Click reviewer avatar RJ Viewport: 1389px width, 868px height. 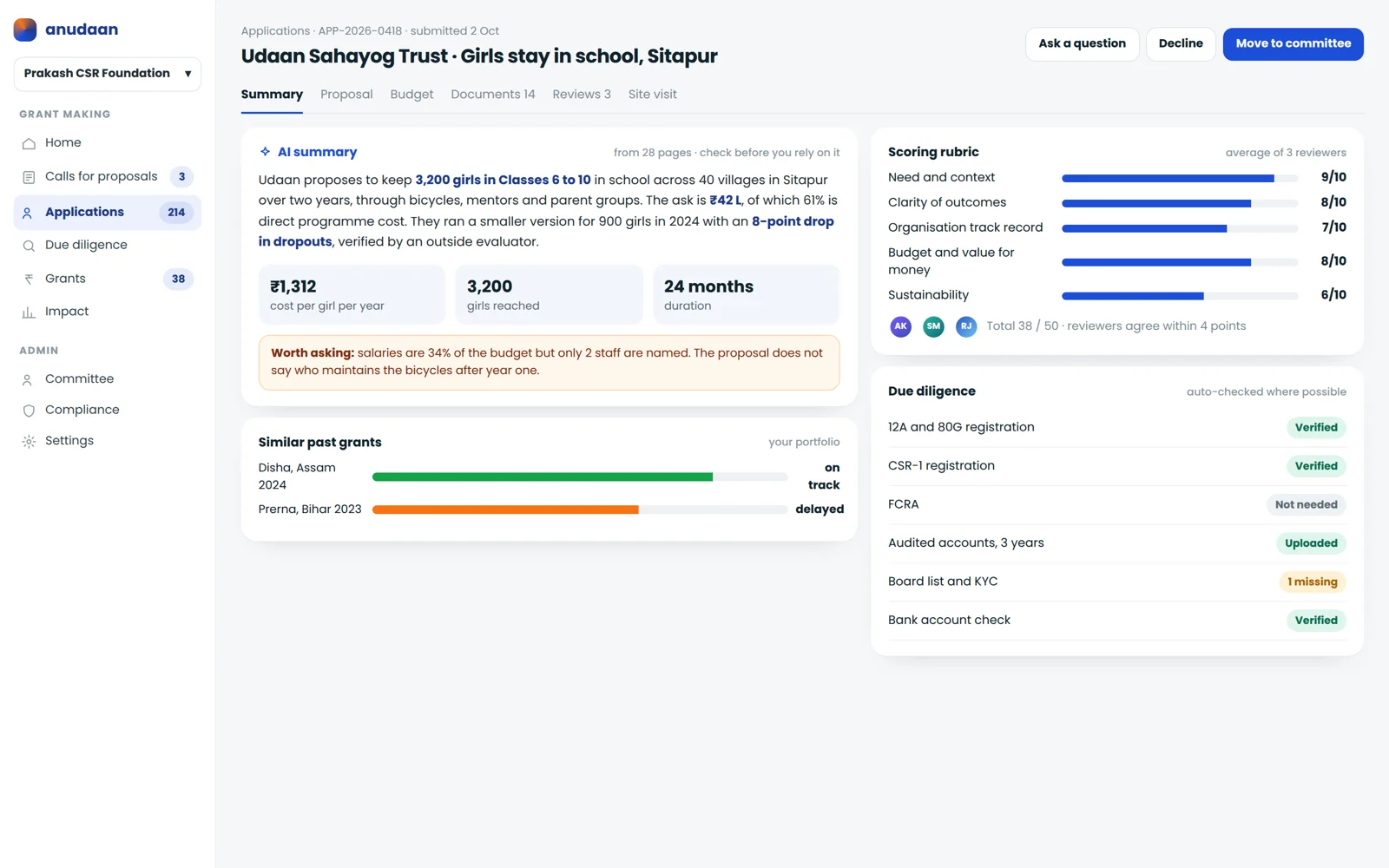tap(966, 326)
